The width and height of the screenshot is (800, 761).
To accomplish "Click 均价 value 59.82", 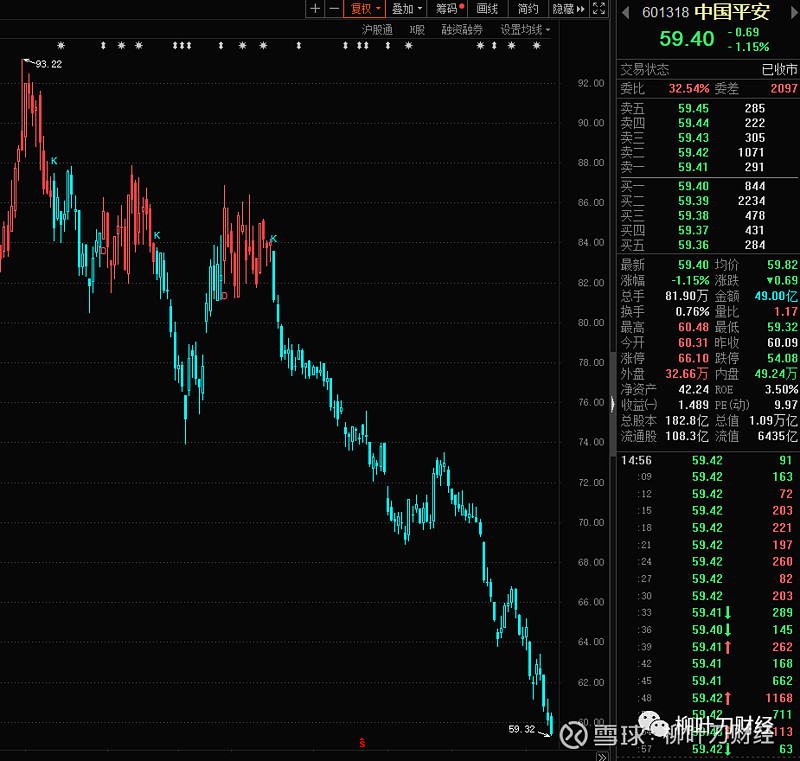I will 782,265.
